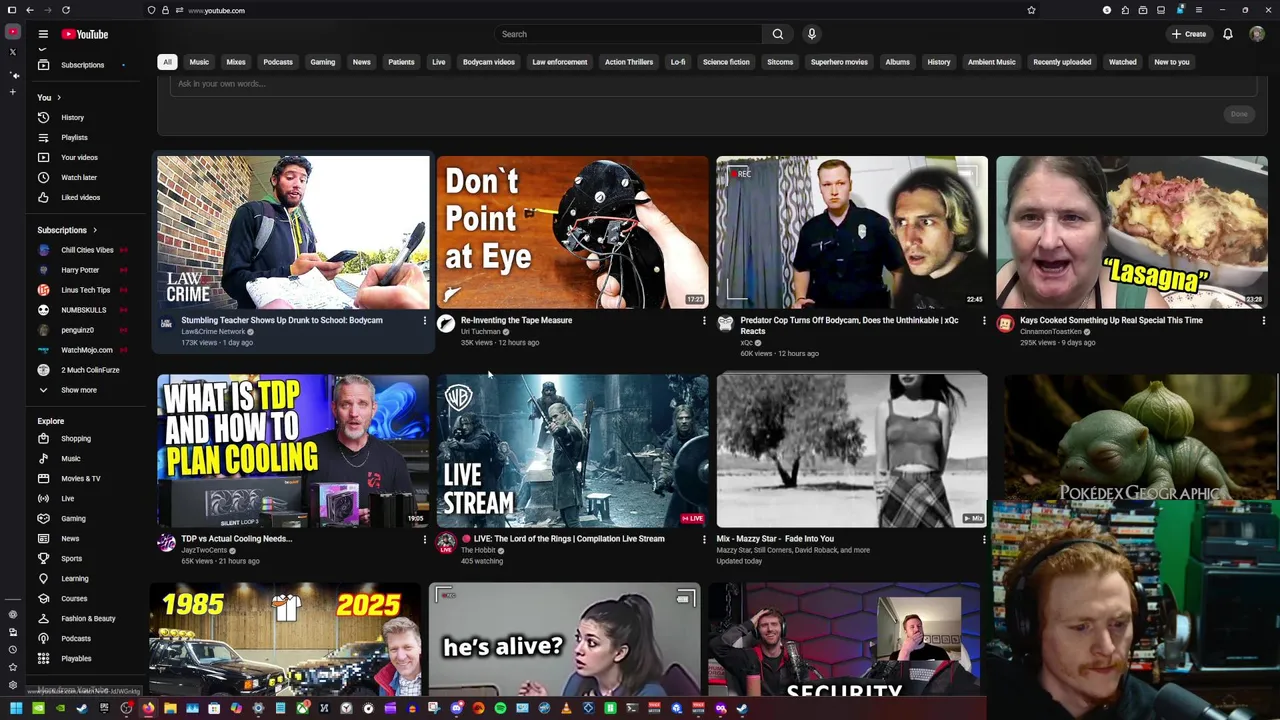Open options for Predator Cop video

984,321
